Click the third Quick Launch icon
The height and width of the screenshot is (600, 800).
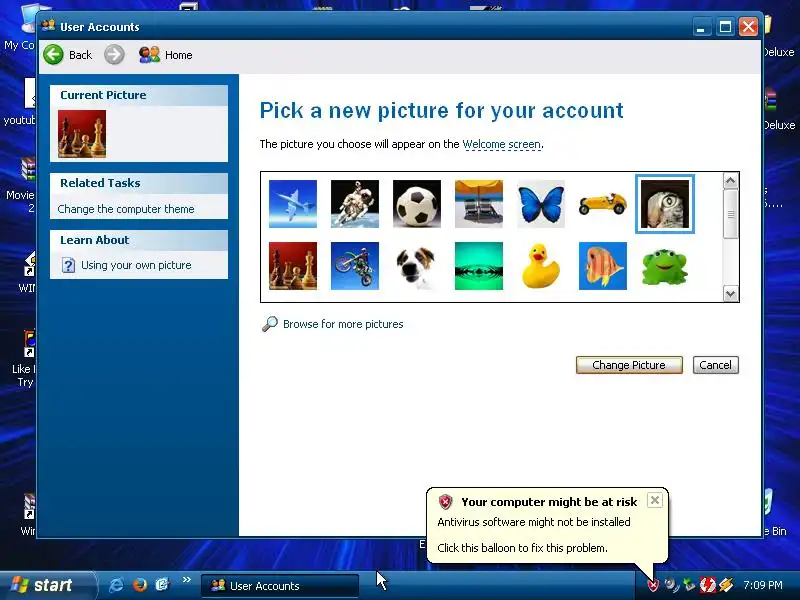pos(162,585)
